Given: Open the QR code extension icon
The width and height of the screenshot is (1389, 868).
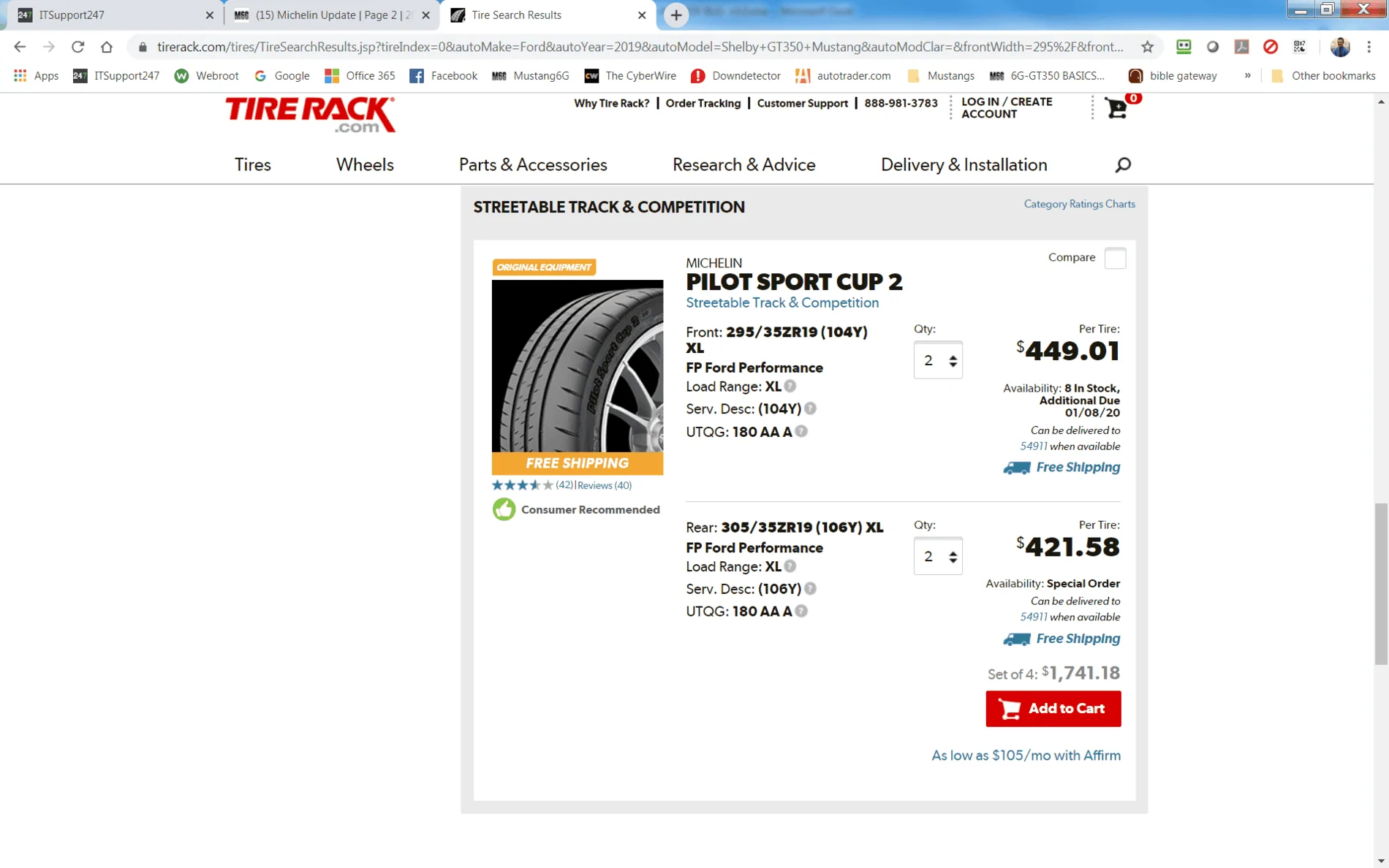Looking at the screenshot, I should (x=1299, y=47).
